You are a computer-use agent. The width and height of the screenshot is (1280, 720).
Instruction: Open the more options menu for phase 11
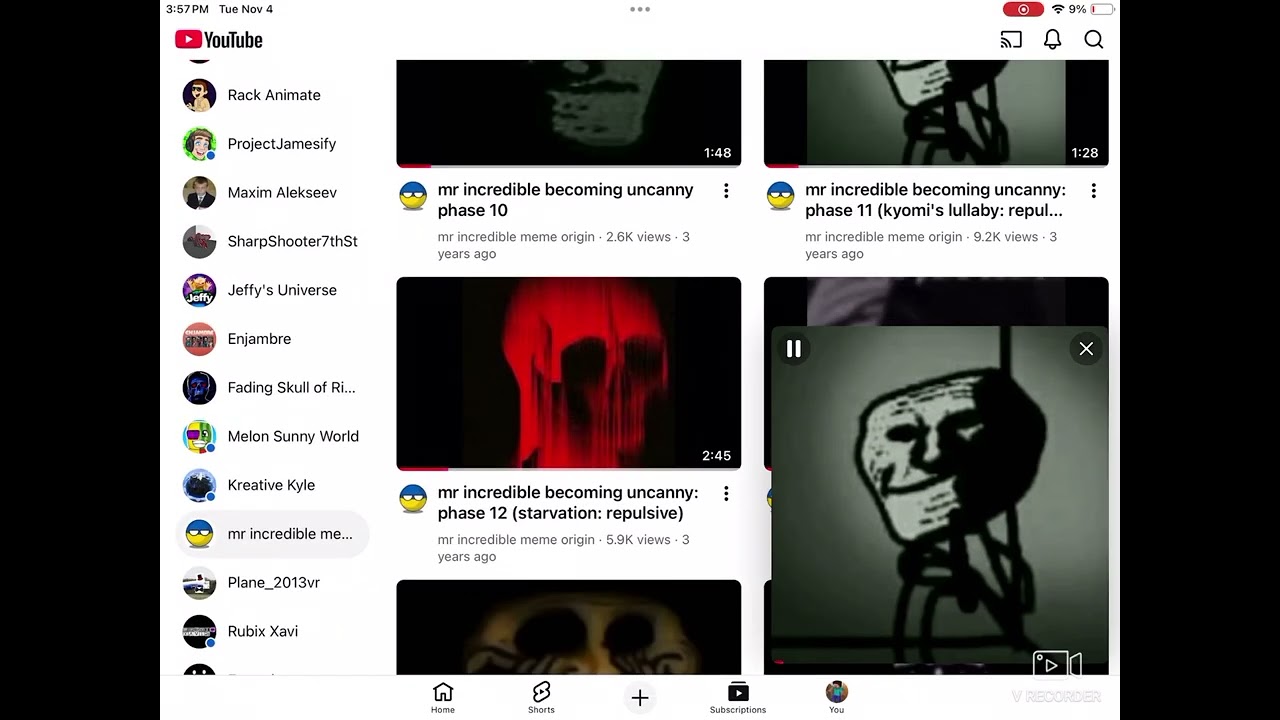(1094, 191)
